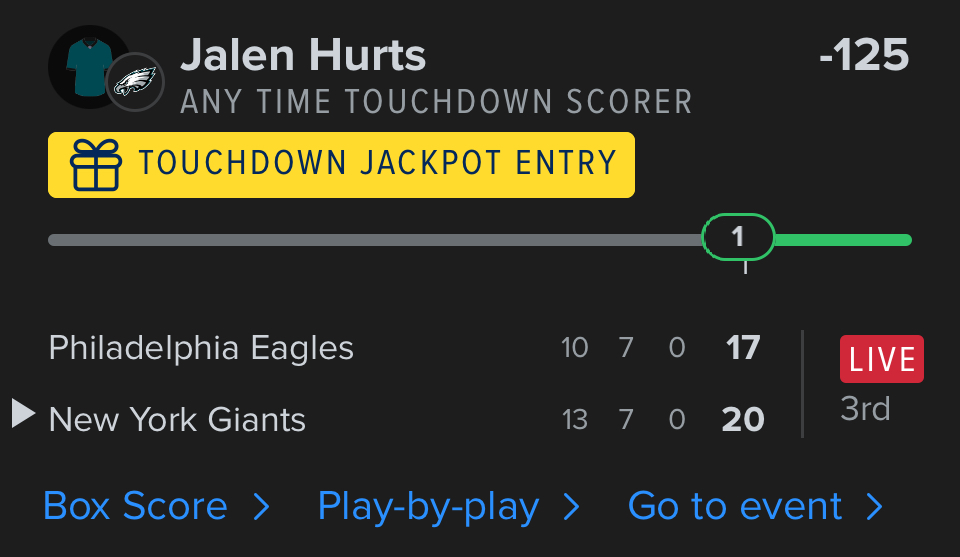
Task: Open the Box Score link
Action: 135,506
